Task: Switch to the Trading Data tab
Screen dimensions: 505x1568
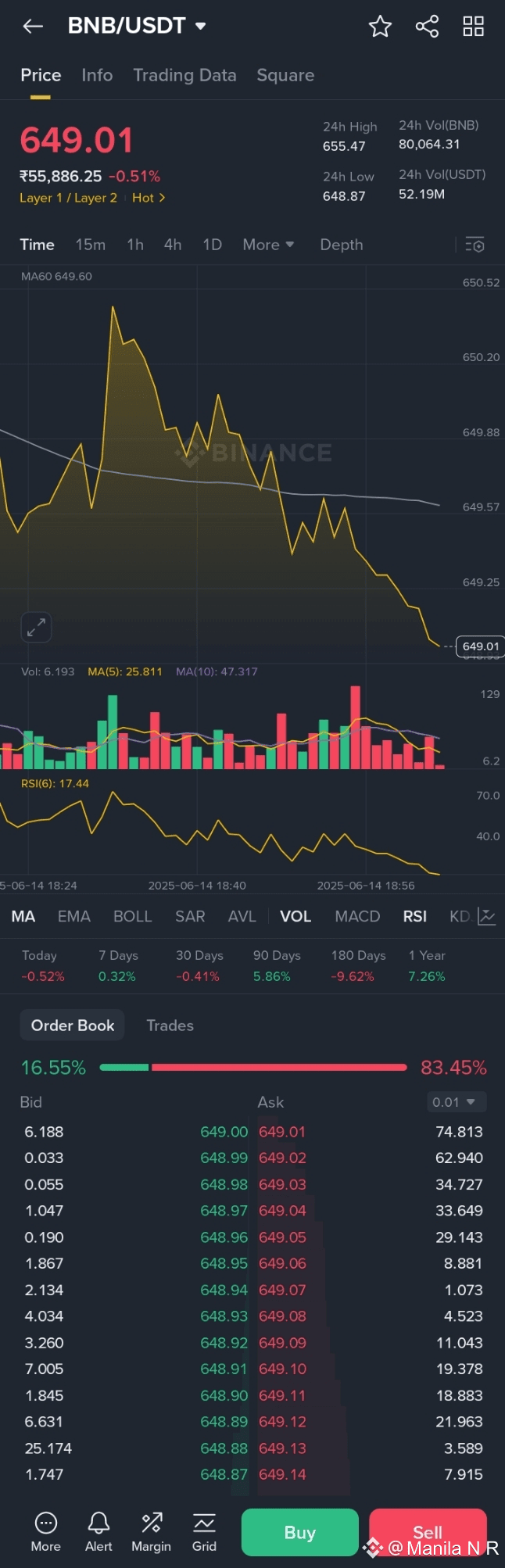Action: tap(184, 75)
